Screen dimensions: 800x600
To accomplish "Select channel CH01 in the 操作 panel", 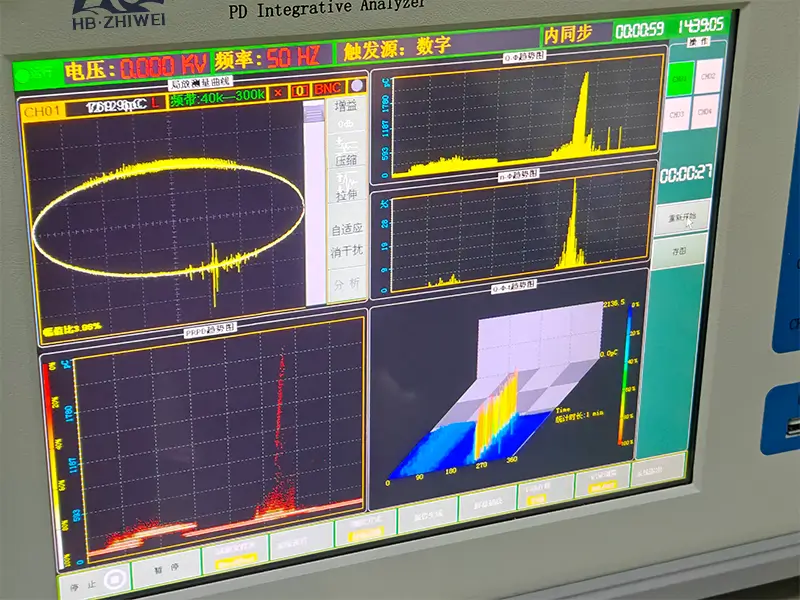I will (680, 79).
